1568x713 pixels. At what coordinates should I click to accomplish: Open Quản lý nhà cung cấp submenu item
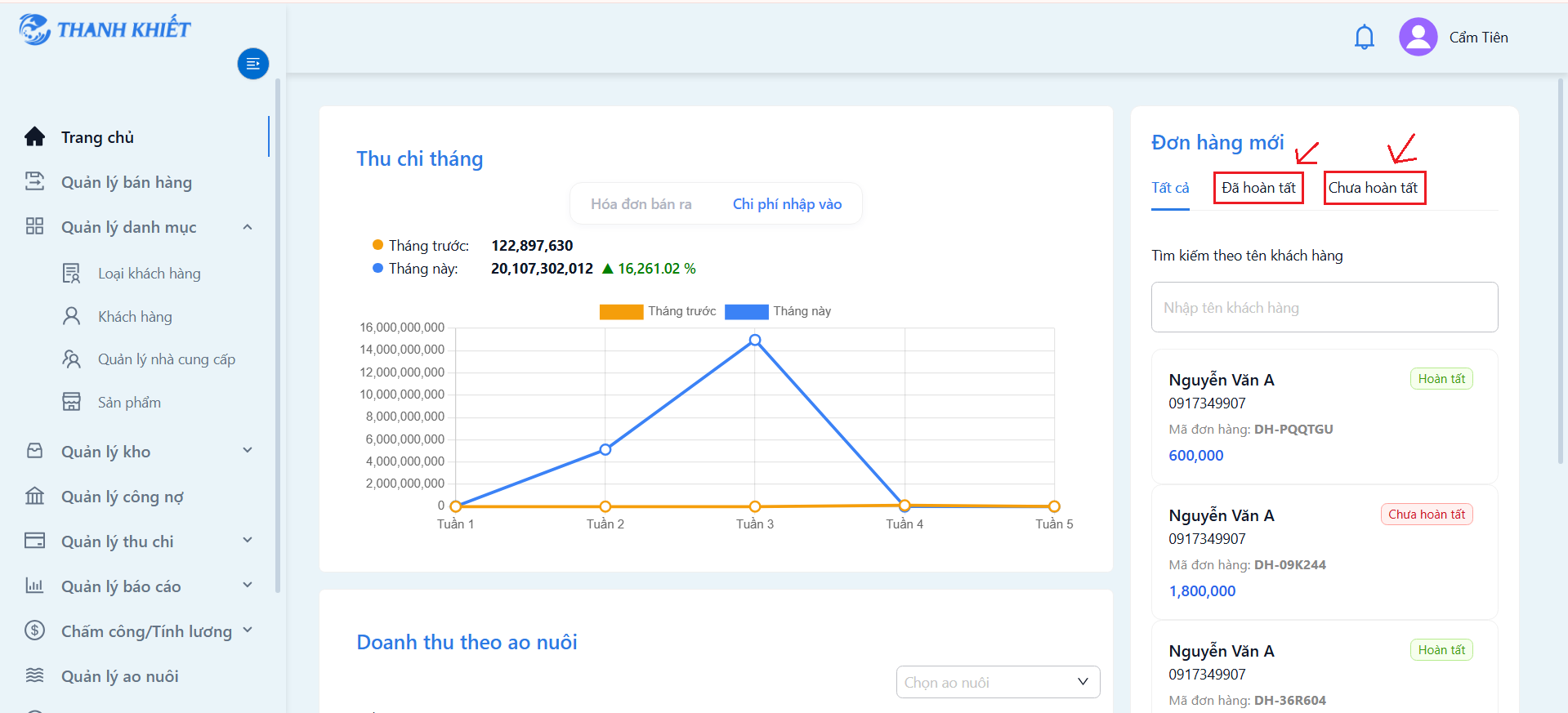click(166, 359)
